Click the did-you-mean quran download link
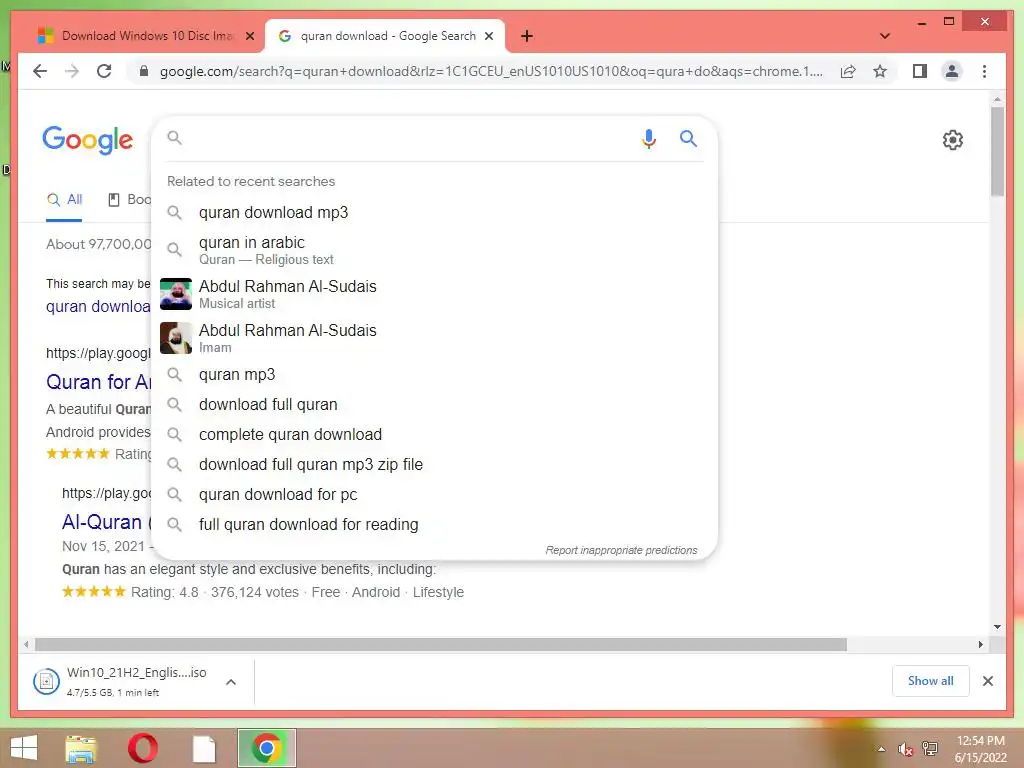Image resolution: width=1024 pixels, height=768 pixels. pos(98,306)
